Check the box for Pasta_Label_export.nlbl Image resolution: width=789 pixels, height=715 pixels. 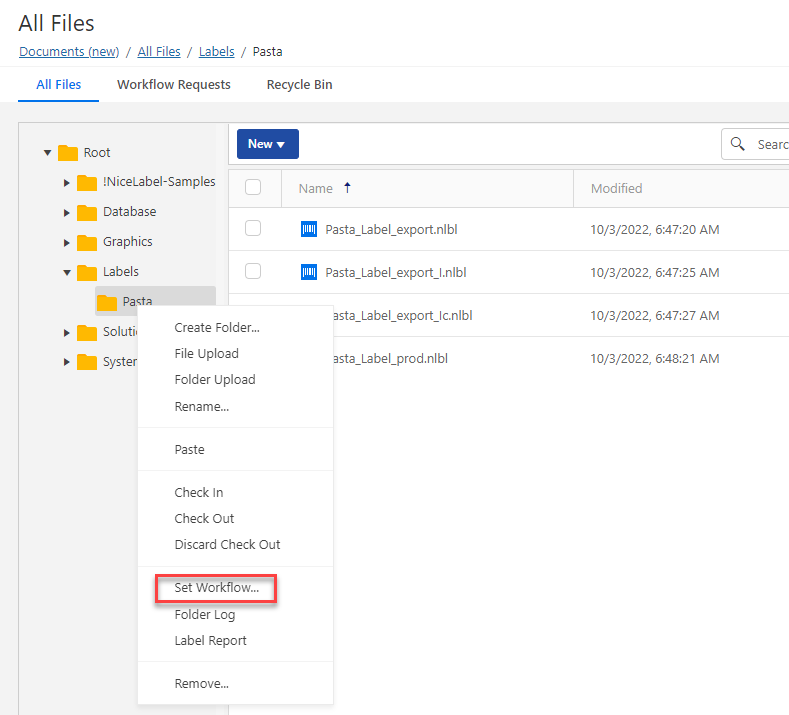[253, 229]
